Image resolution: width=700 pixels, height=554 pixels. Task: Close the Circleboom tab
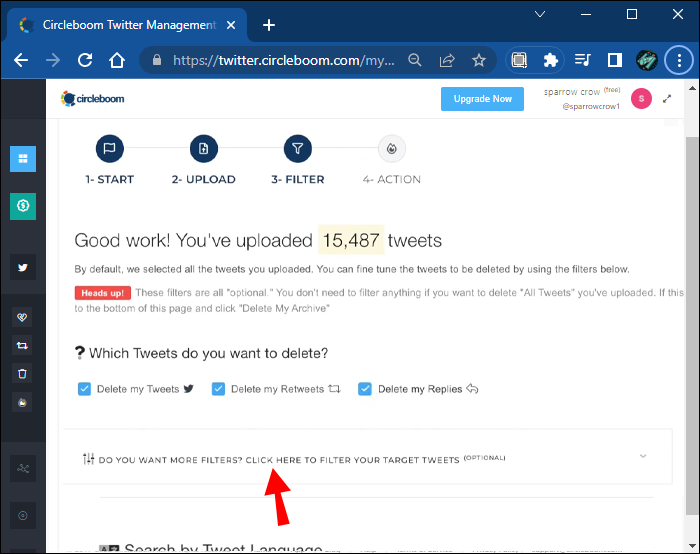[231, 25]
